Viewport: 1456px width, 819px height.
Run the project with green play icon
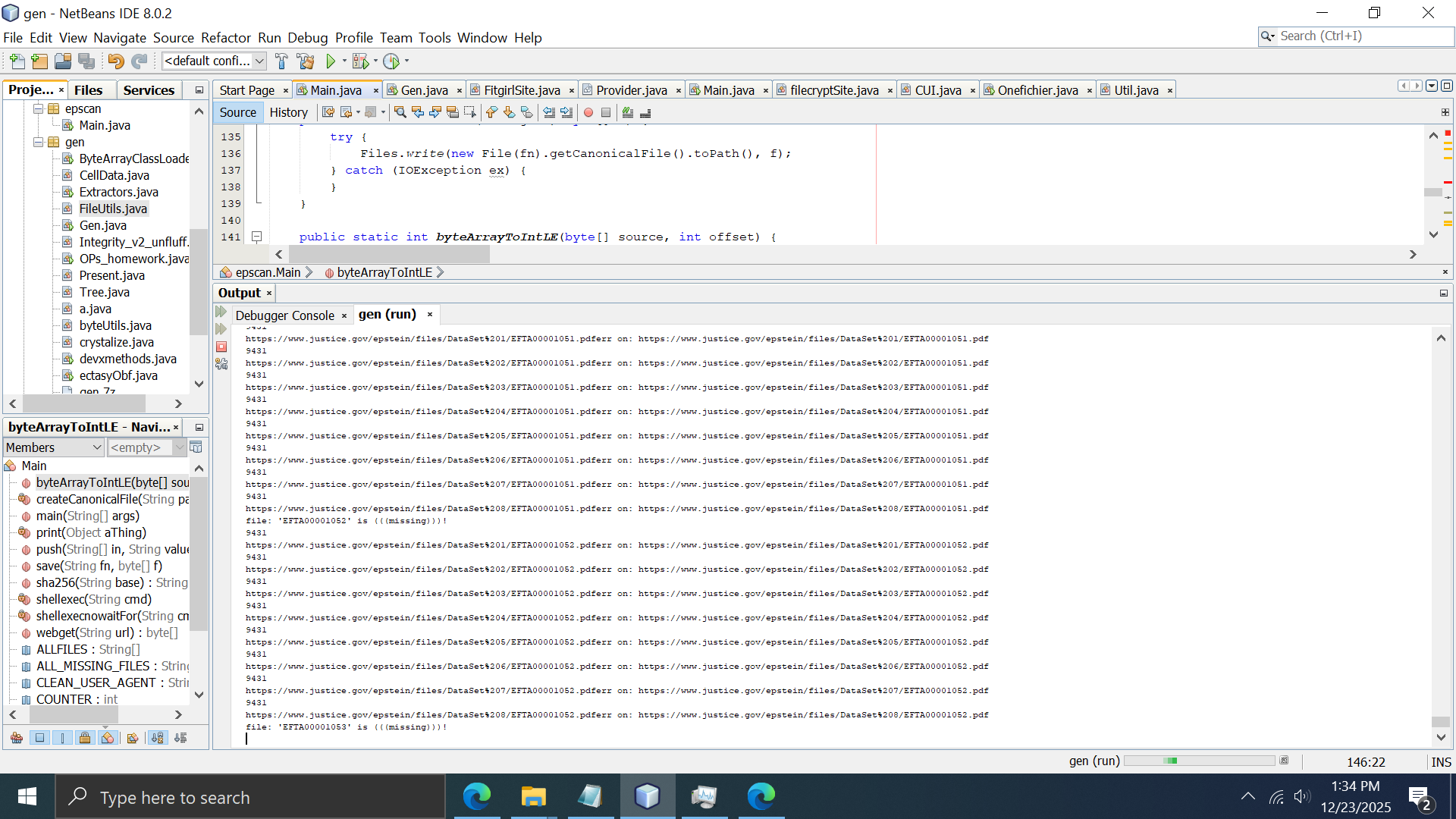(x=331, y=61)
